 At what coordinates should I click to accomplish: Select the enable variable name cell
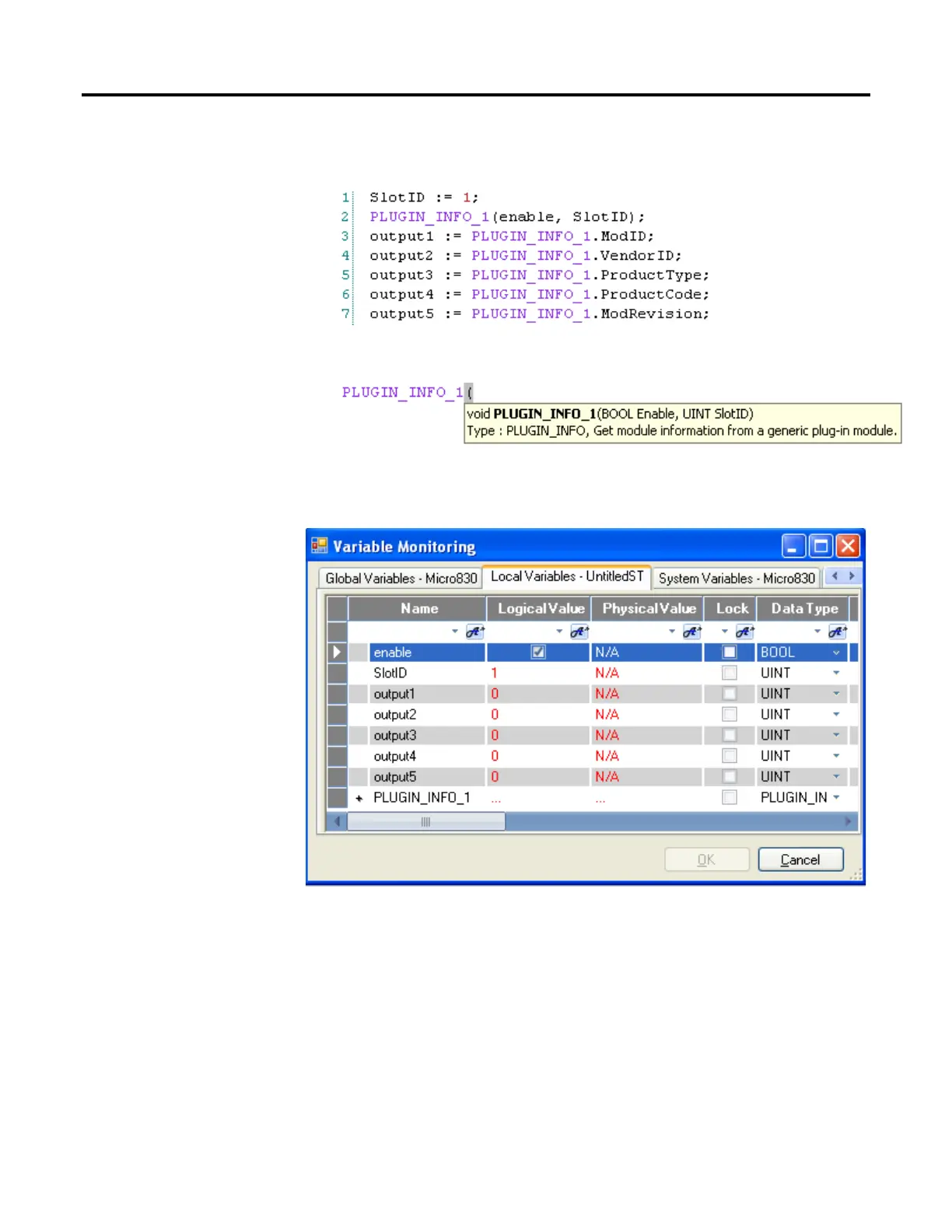coord(427,653)
